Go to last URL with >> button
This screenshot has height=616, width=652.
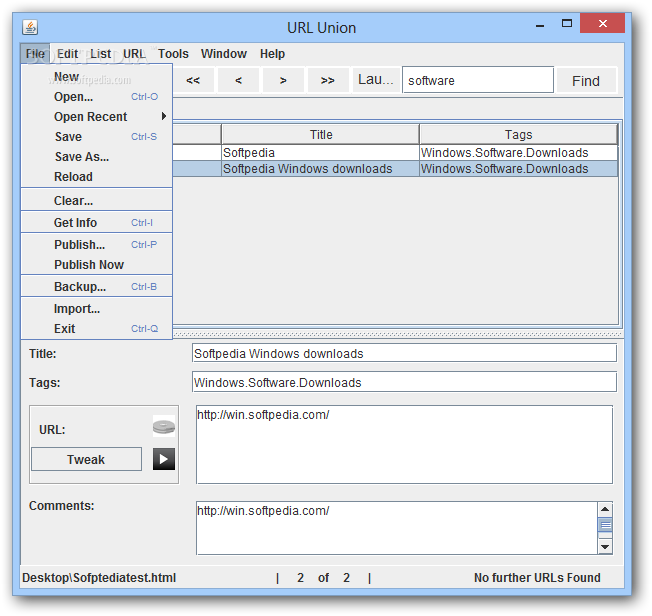pyautogui.click(x=328, y=80)
